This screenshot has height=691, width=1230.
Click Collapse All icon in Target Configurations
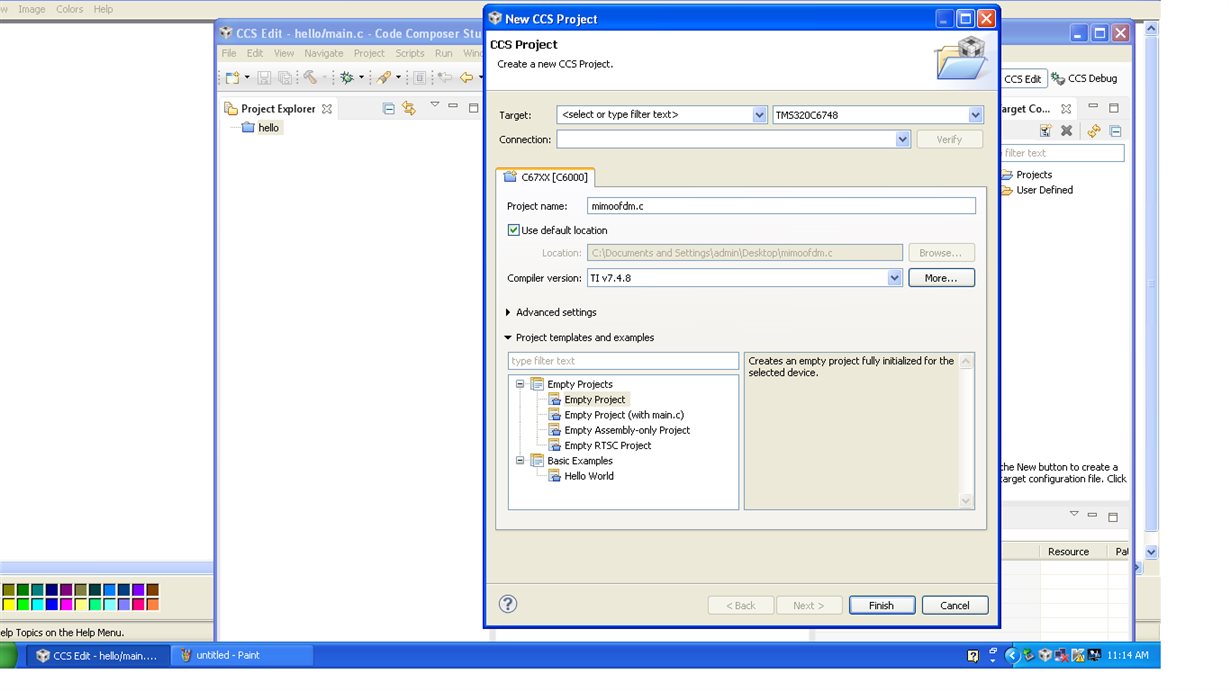pos(1116,131)
